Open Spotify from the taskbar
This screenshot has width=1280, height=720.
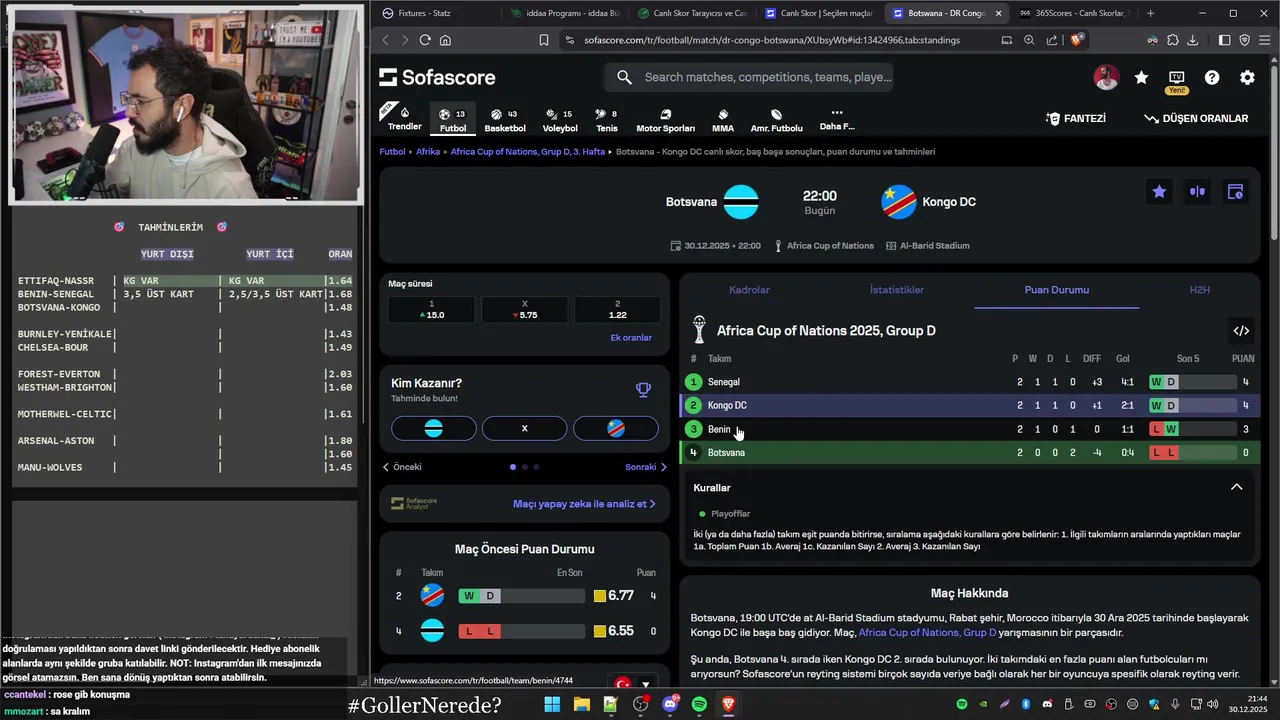point(699,704)
